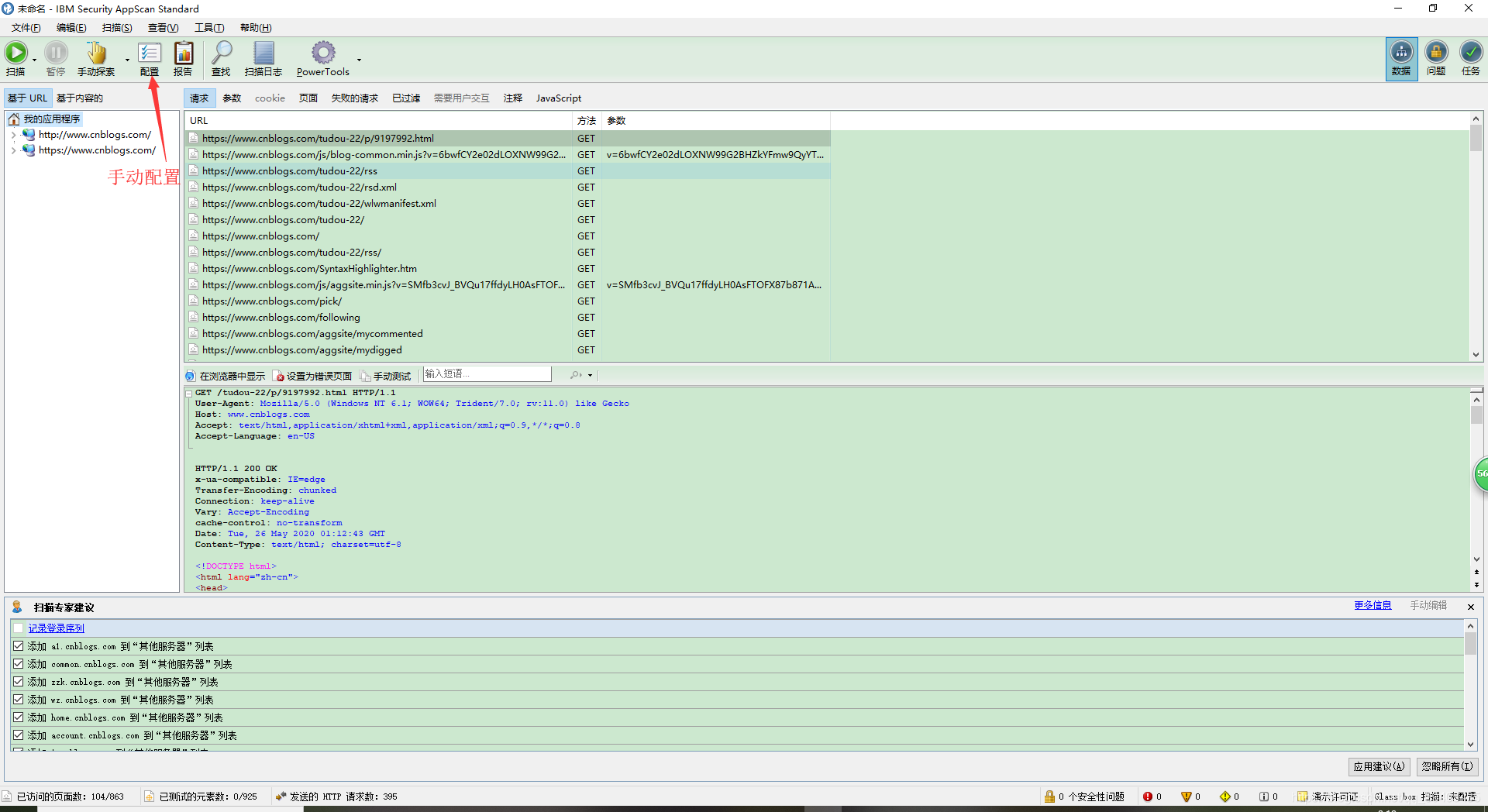The width and height of the screenshot is (1488, 812).
Task: Switch to the cookie tab
Action: point(270,98)
